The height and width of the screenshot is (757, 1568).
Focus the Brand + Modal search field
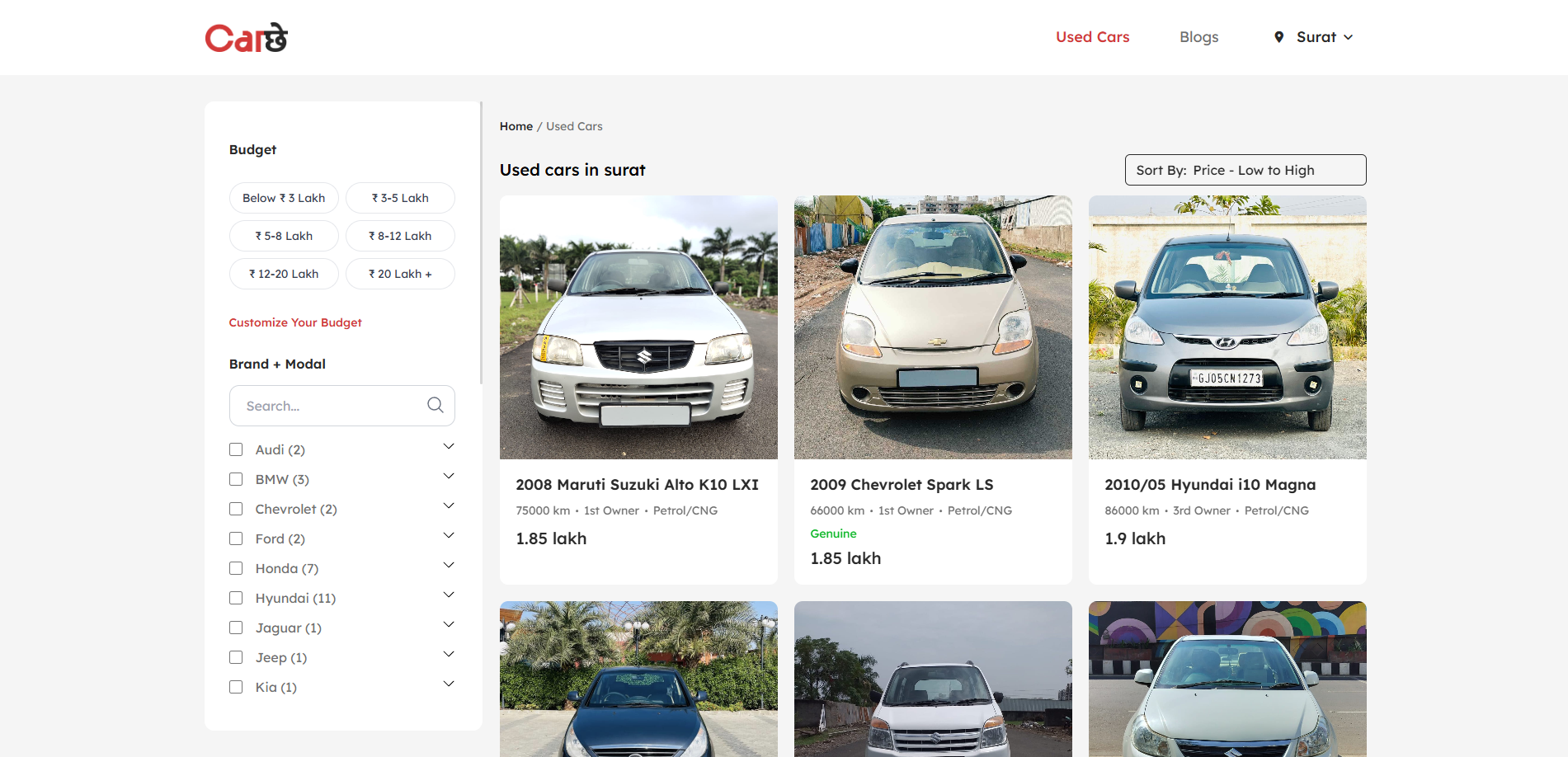pos(341,406)
